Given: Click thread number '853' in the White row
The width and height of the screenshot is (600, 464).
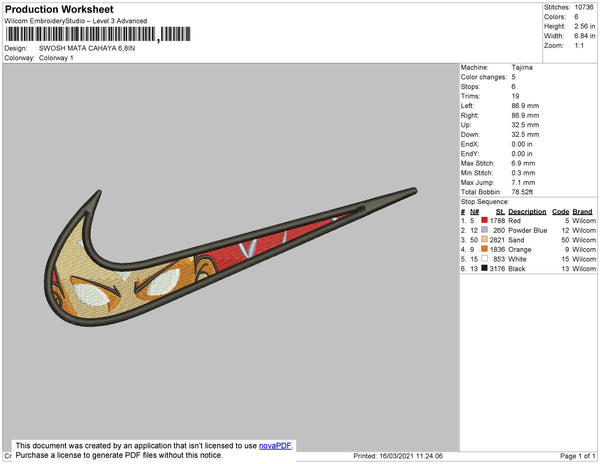Looking at the screenshot, I should (499, 259).
